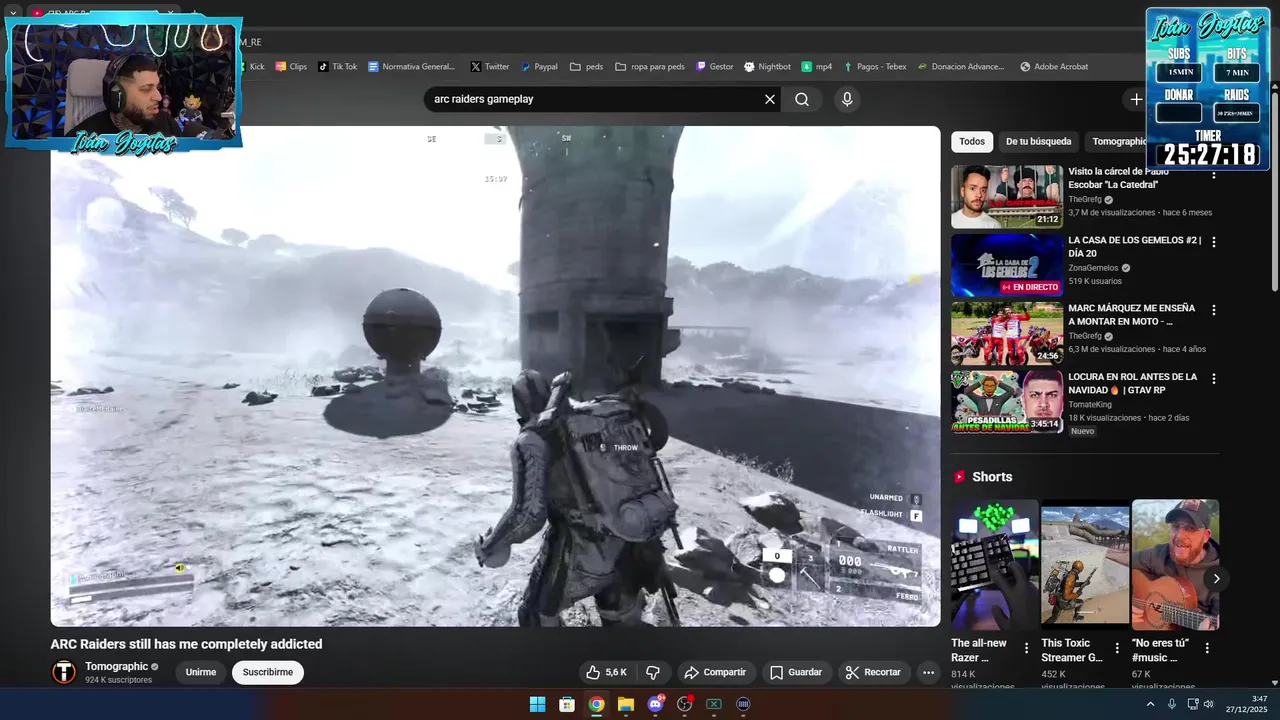This screenshot has width=1280, height=720.
Task: Open the Tomographic channel name
Action: (116, 666)
